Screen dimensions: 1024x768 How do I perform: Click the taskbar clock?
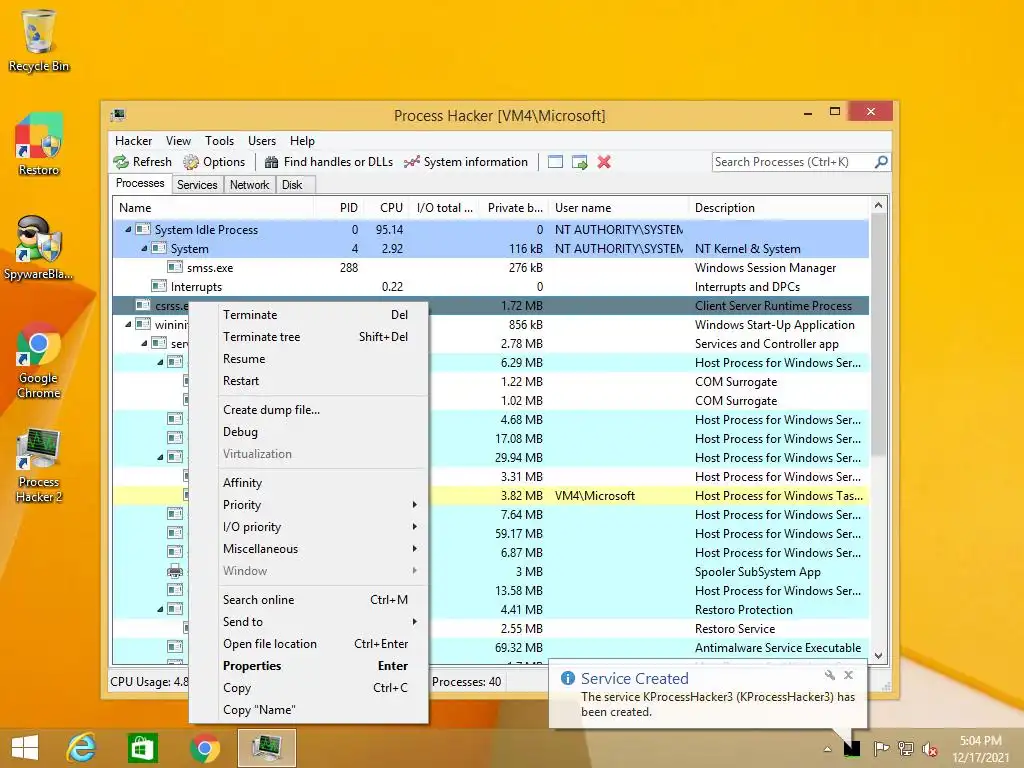980,748
